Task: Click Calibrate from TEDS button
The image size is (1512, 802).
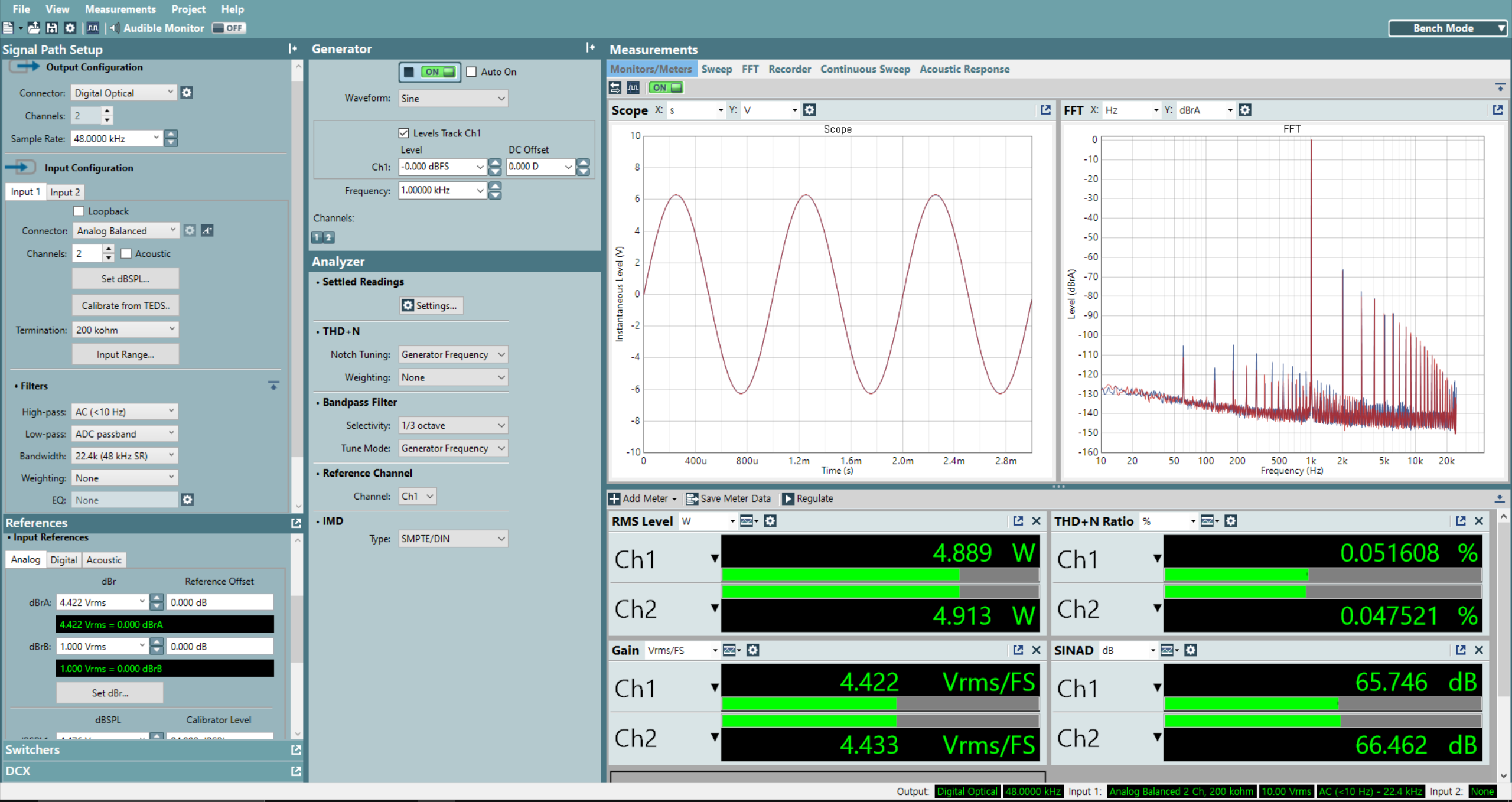Action: click(125, 306)
